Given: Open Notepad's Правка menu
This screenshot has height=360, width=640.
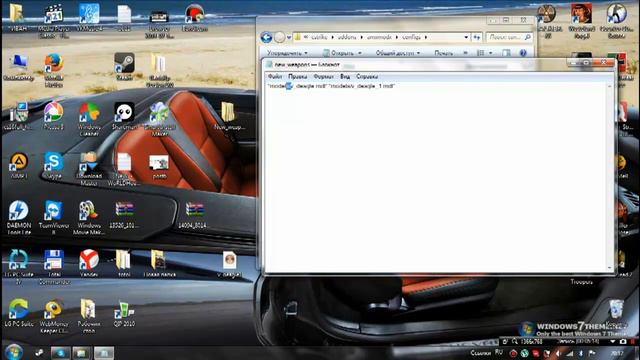Looking at the screenshot, I should [x=298, y=76].
